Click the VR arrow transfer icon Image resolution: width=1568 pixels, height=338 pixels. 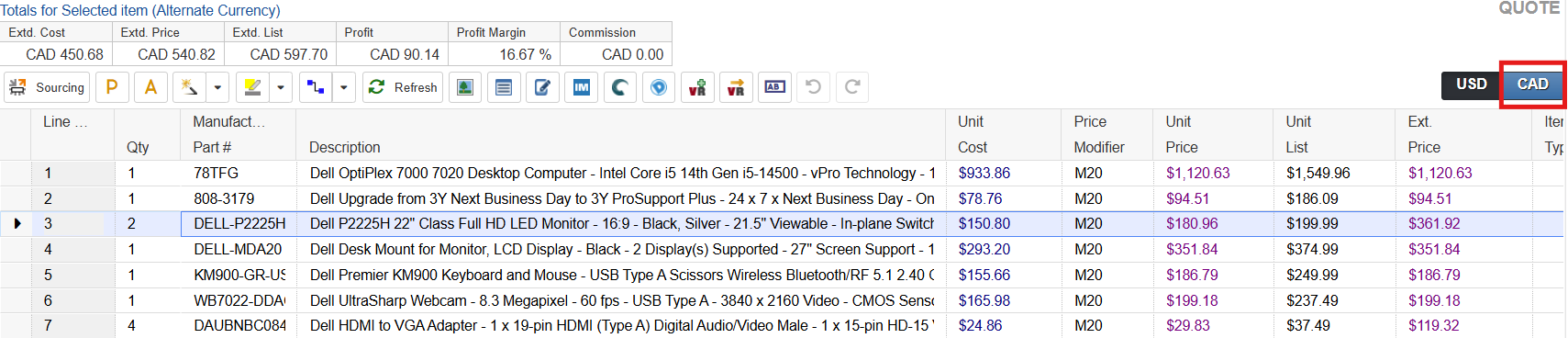tap(736, 87)
